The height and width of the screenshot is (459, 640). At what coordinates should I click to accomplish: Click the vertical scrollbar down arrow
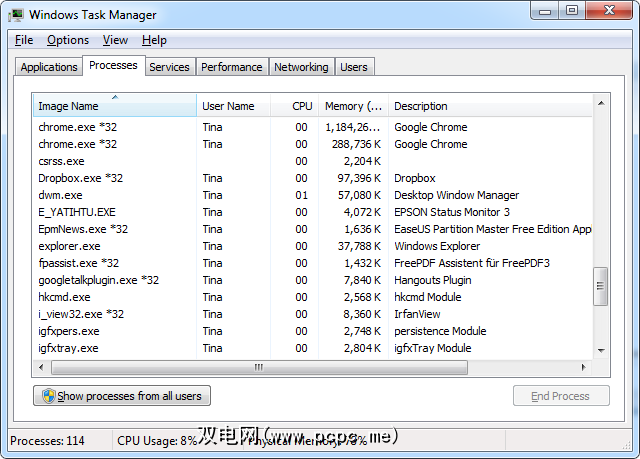[x=601, y=350]
